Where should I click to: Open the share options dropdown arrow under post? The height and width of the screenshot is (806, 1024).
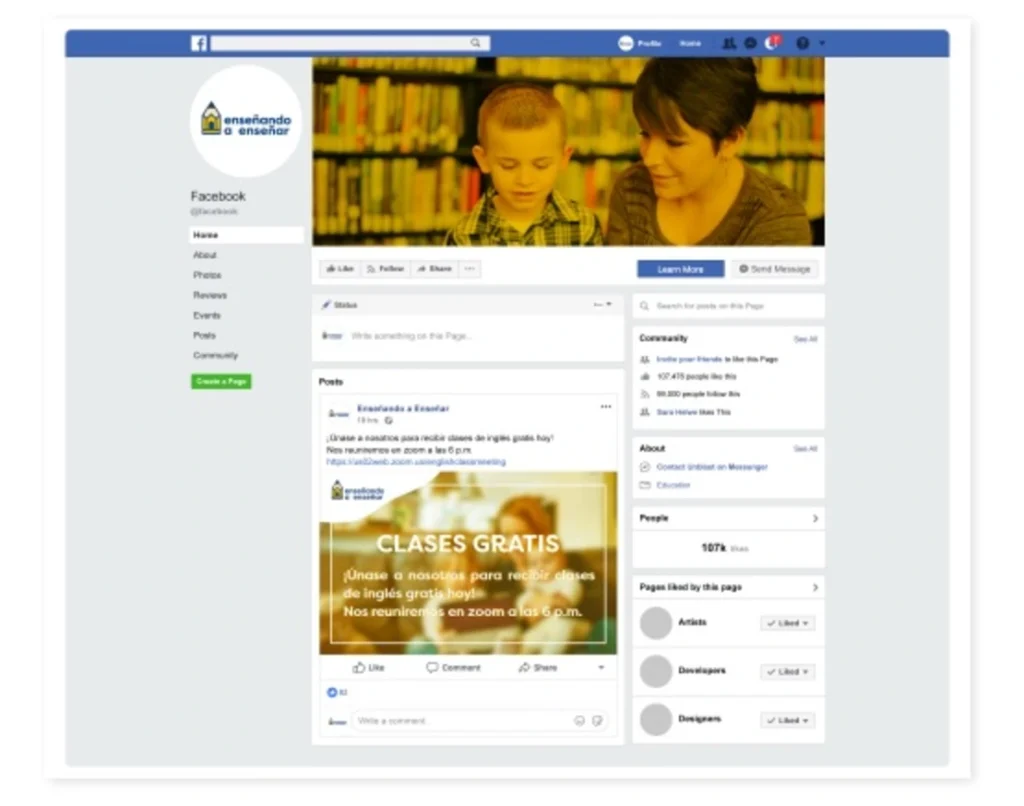(x=601, y=668)
